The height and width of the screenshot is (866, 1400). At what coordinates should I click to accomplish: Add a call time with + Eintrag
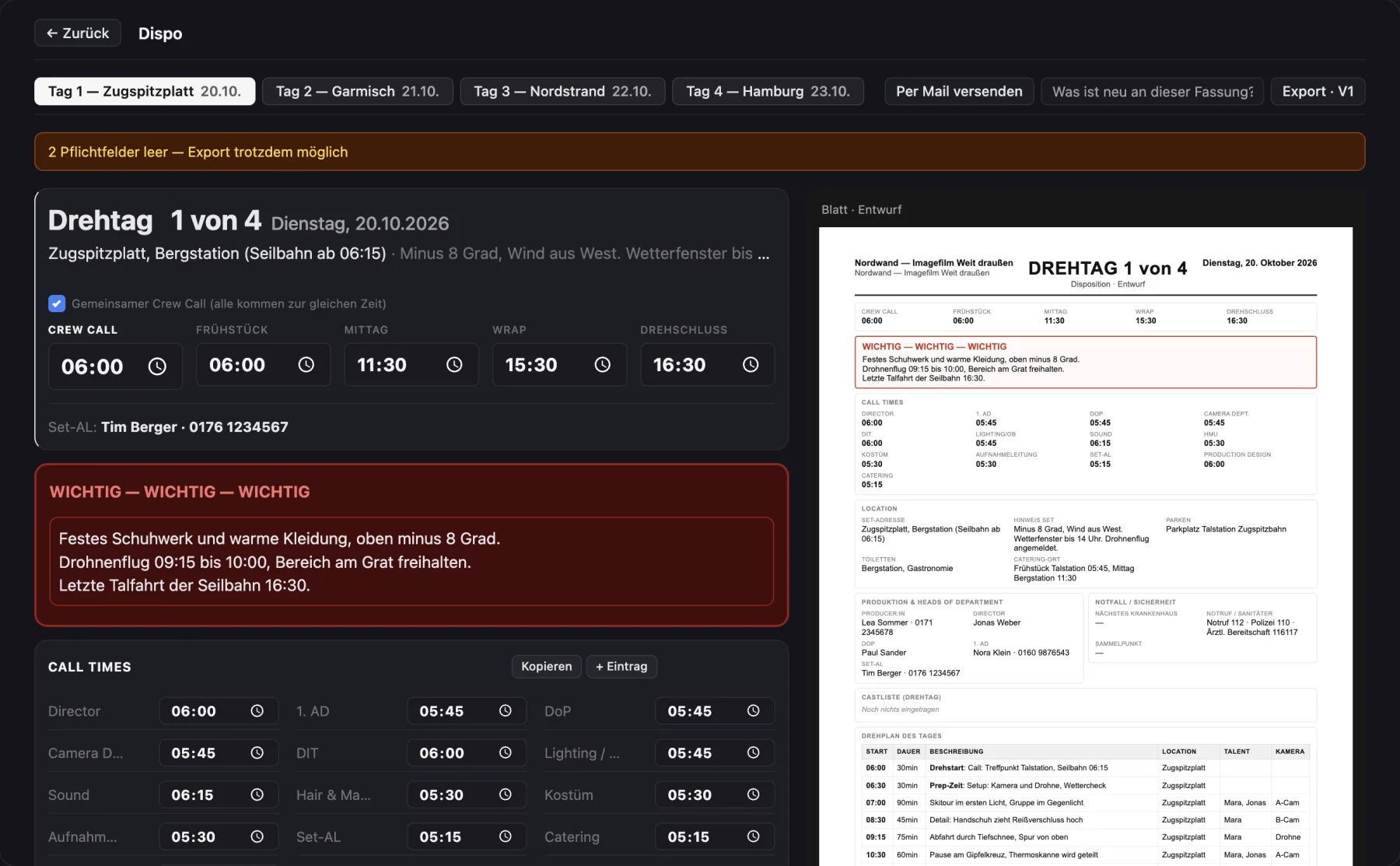pos(621,667)
